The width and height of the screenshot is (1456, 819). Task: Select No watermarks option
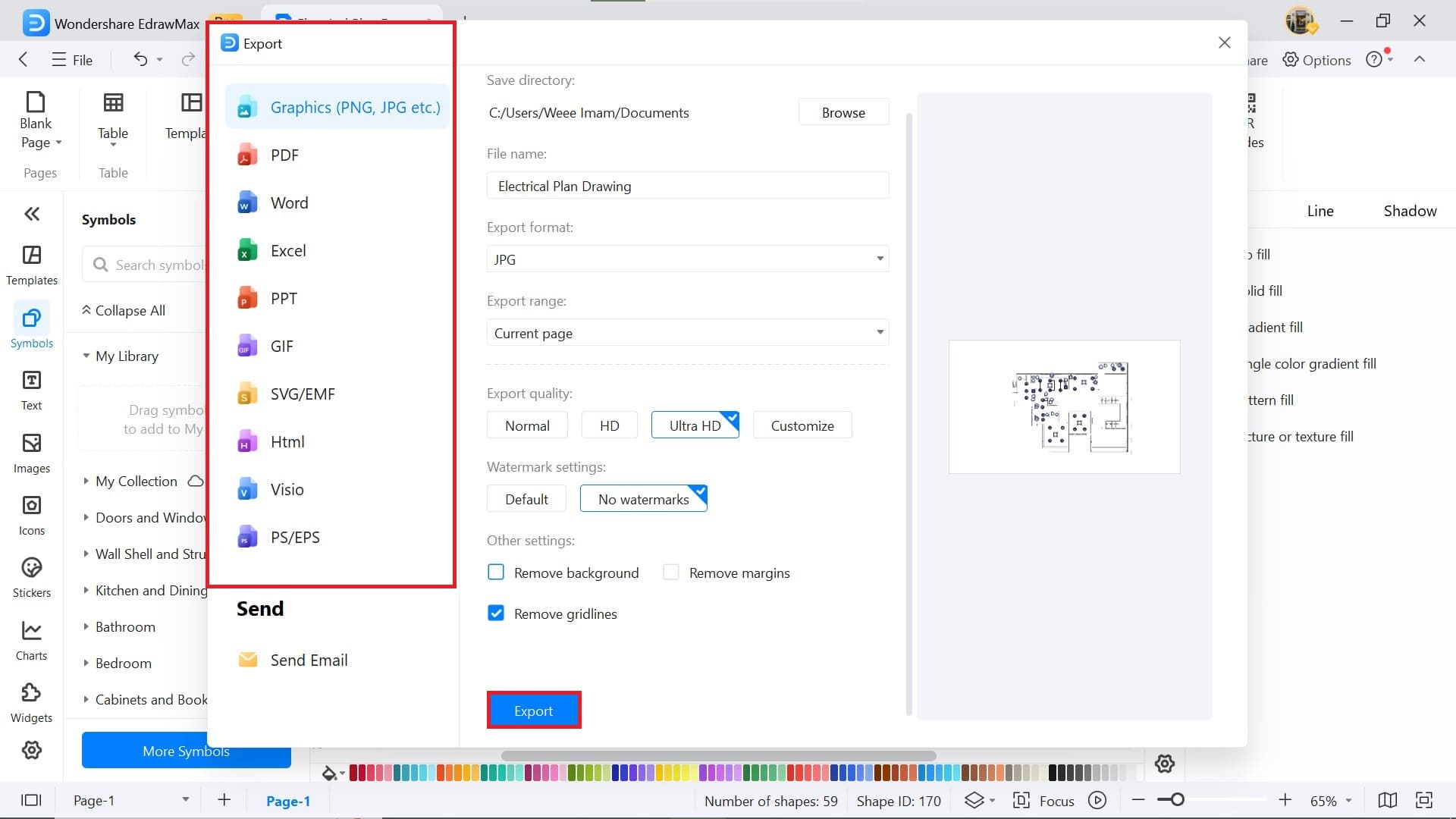[x=643, y=499]
